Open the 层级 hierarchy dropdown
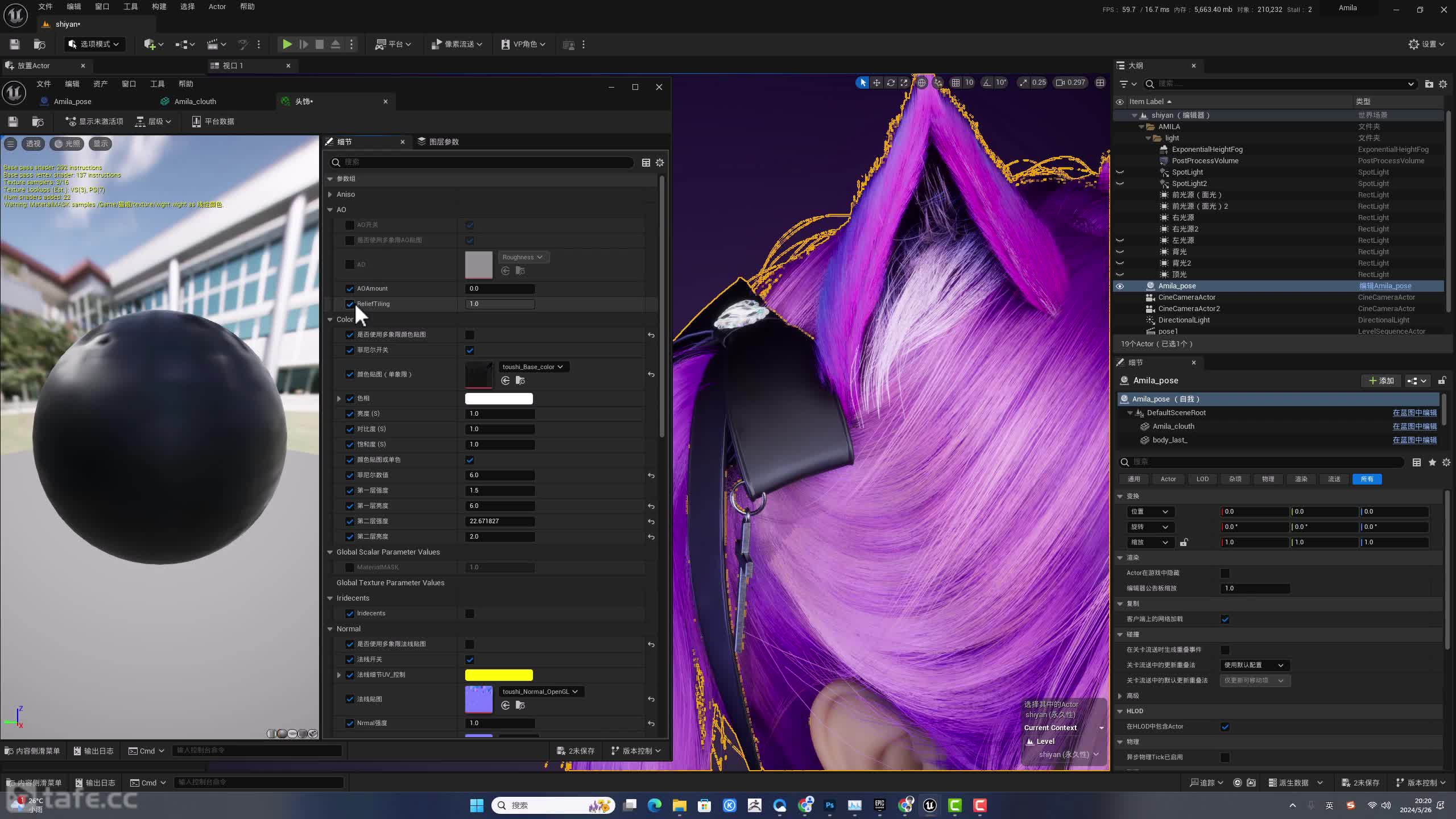 154,121
